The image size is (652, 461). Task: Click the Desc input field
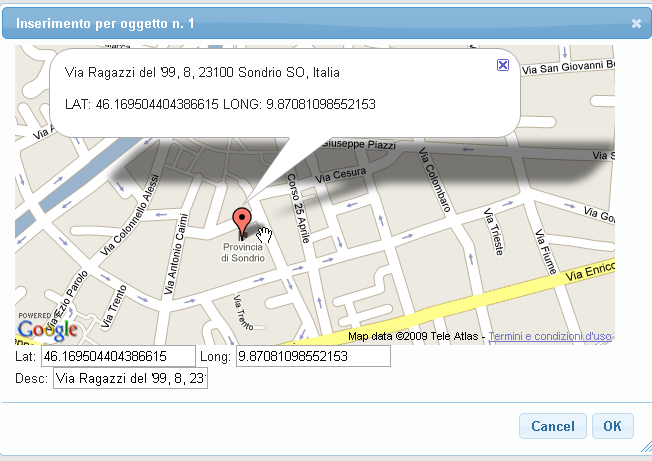pos(130,378)
